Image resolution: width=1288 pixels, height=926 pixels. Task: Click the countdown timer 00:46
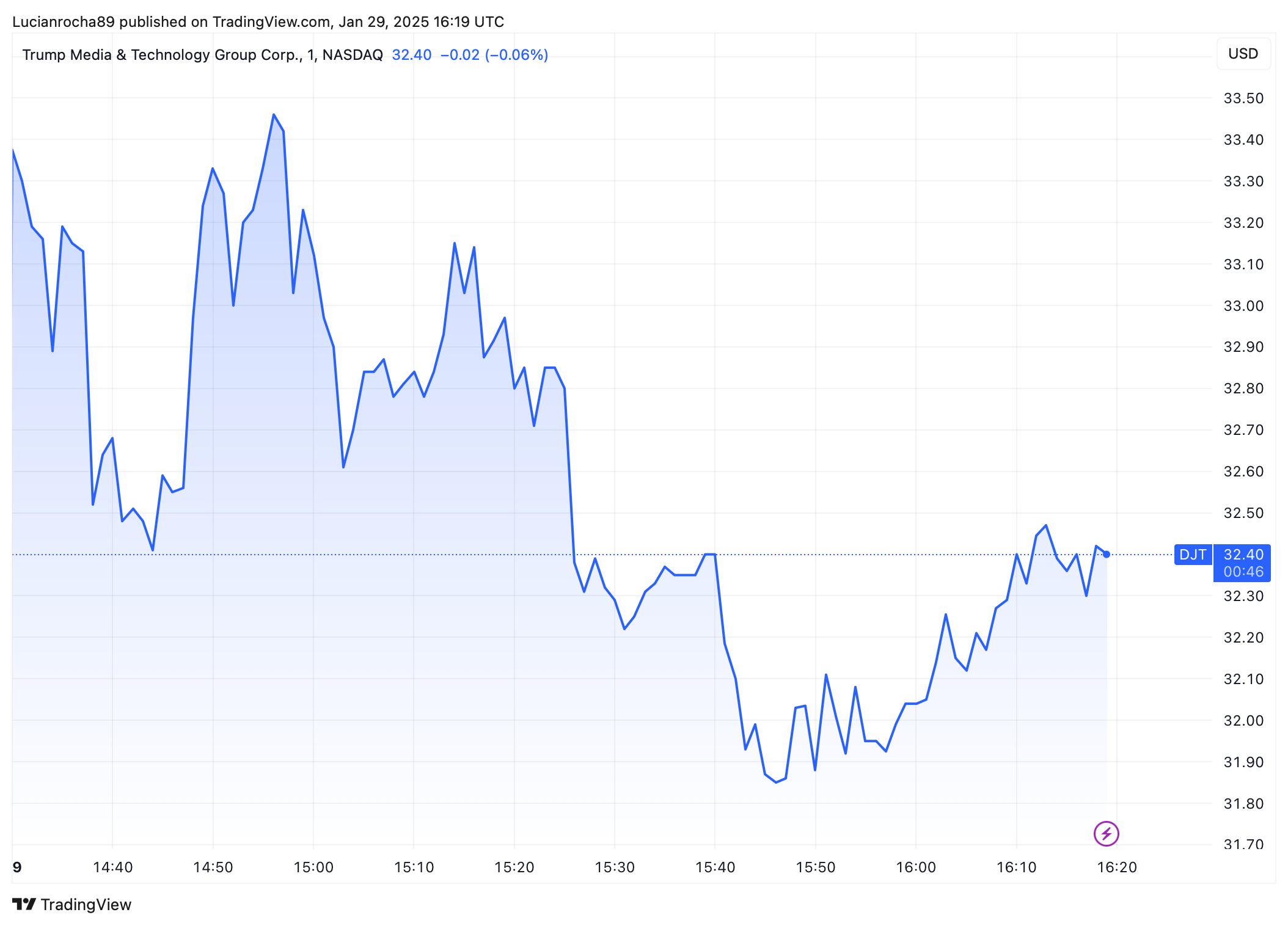[x=1243, y=572]
